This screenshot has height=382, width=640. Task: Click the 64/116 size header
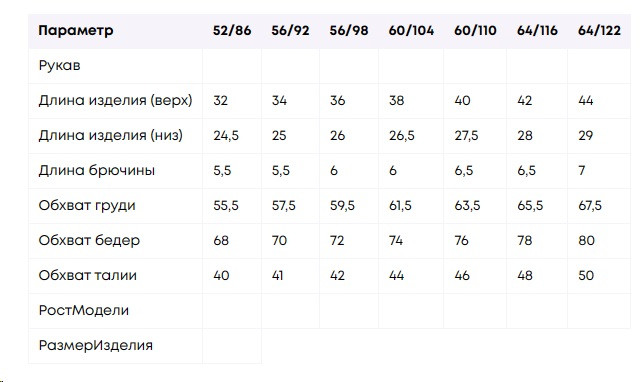pyautogui.click(x=537, y=31)
